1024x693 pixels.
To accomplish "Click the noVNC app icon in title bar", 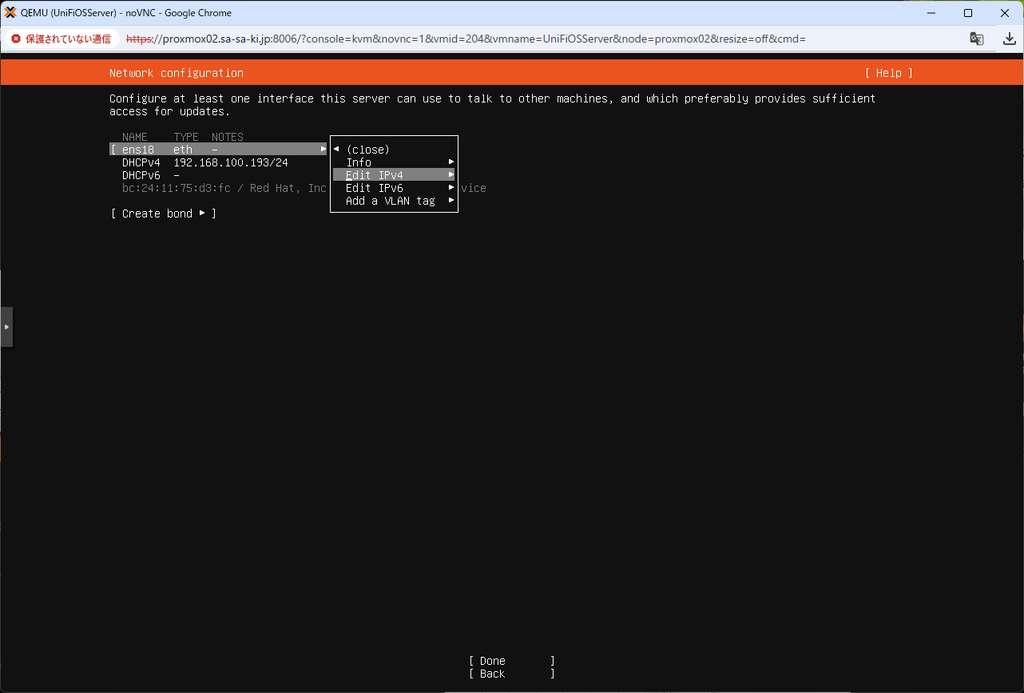I will tap(10, 12).
